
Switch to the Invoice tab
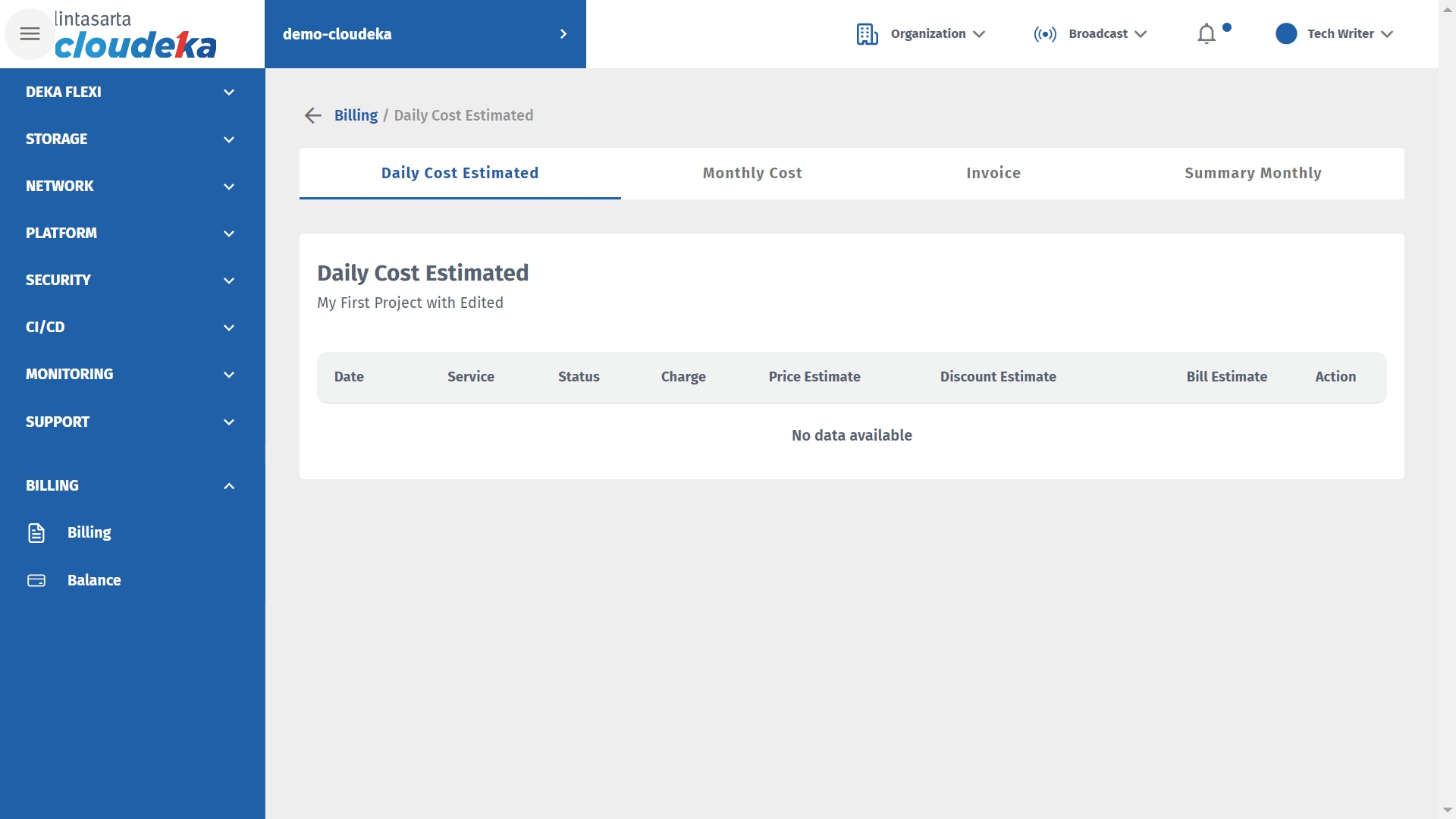coord(993,173)
